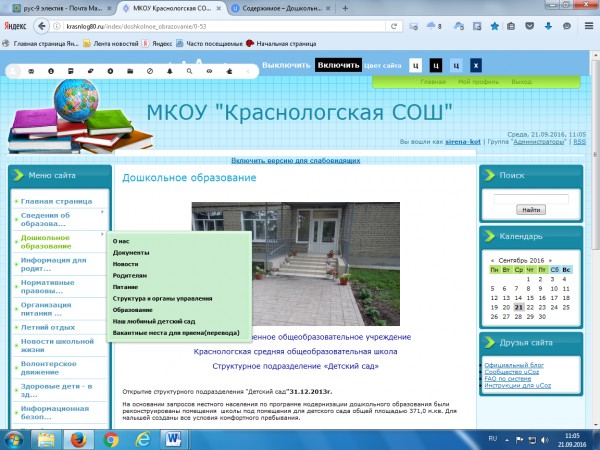Select the white 'Ц' site color swatch
Screen dimensions: 600x450
[x=416, y=65]
